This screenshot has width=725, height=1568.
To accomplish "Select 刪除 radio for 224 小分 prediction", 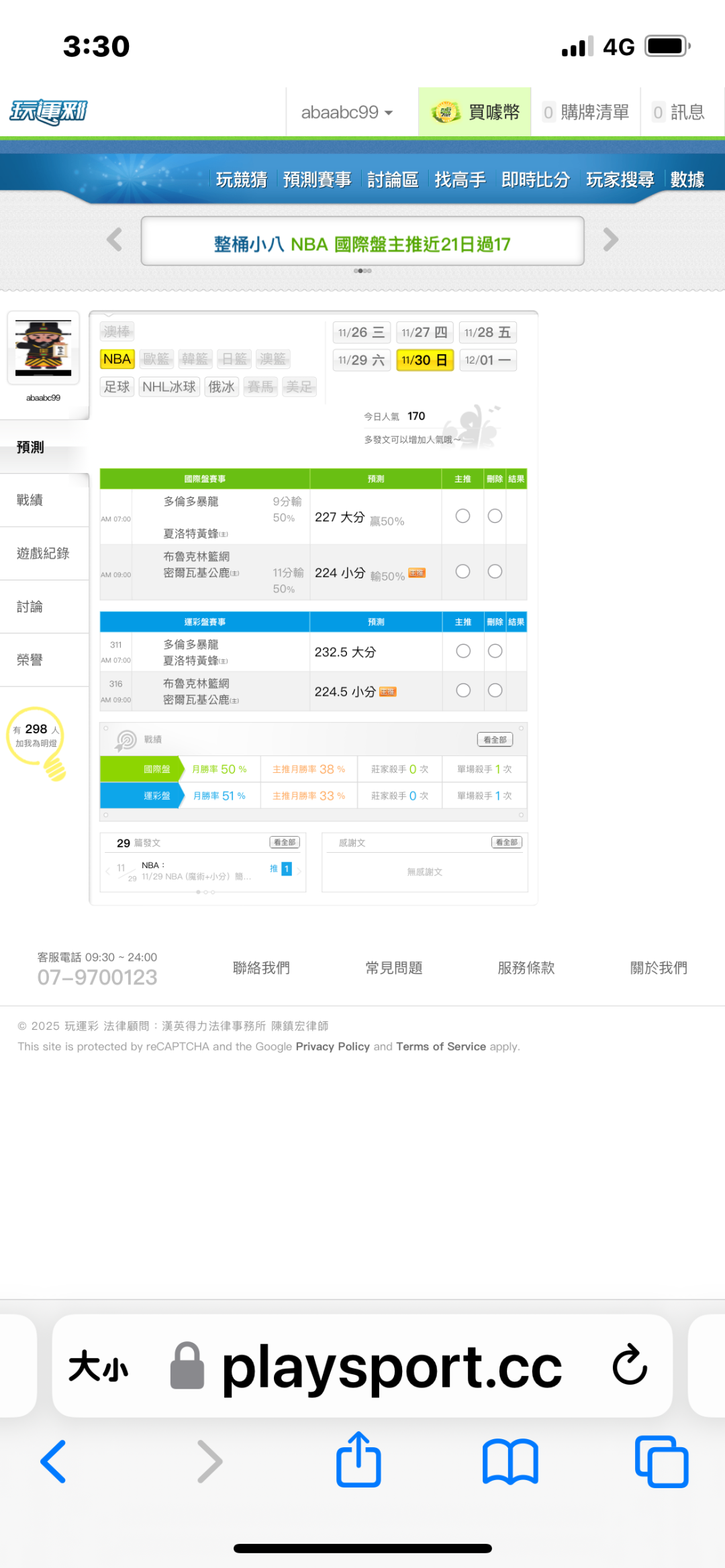I will tap(495, 572).
